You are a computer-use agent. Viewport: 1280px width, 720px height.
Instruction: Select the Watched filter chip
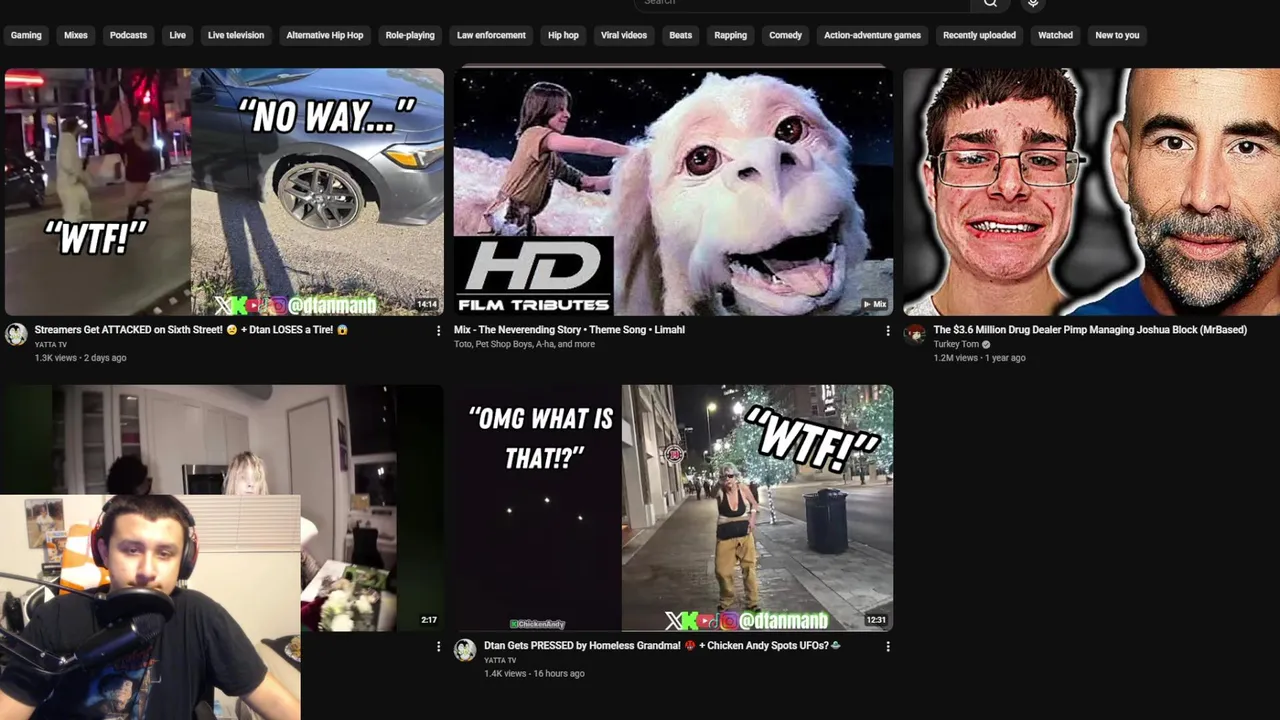click(x=1055, y=35)
